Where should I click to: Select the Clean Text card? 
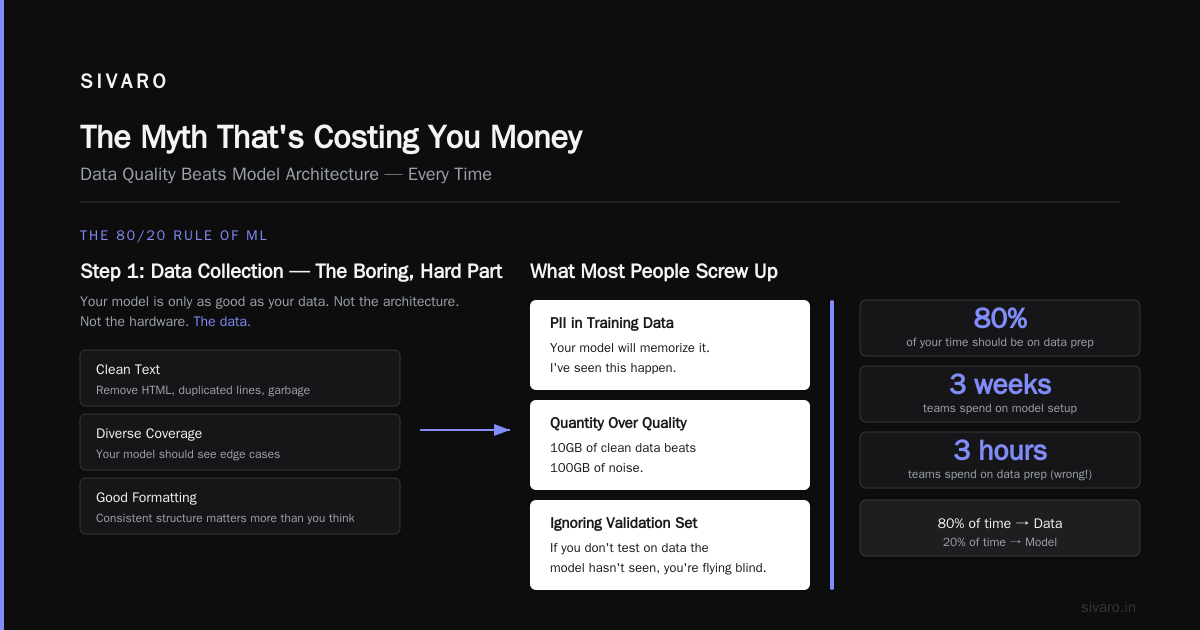point(240,378)
